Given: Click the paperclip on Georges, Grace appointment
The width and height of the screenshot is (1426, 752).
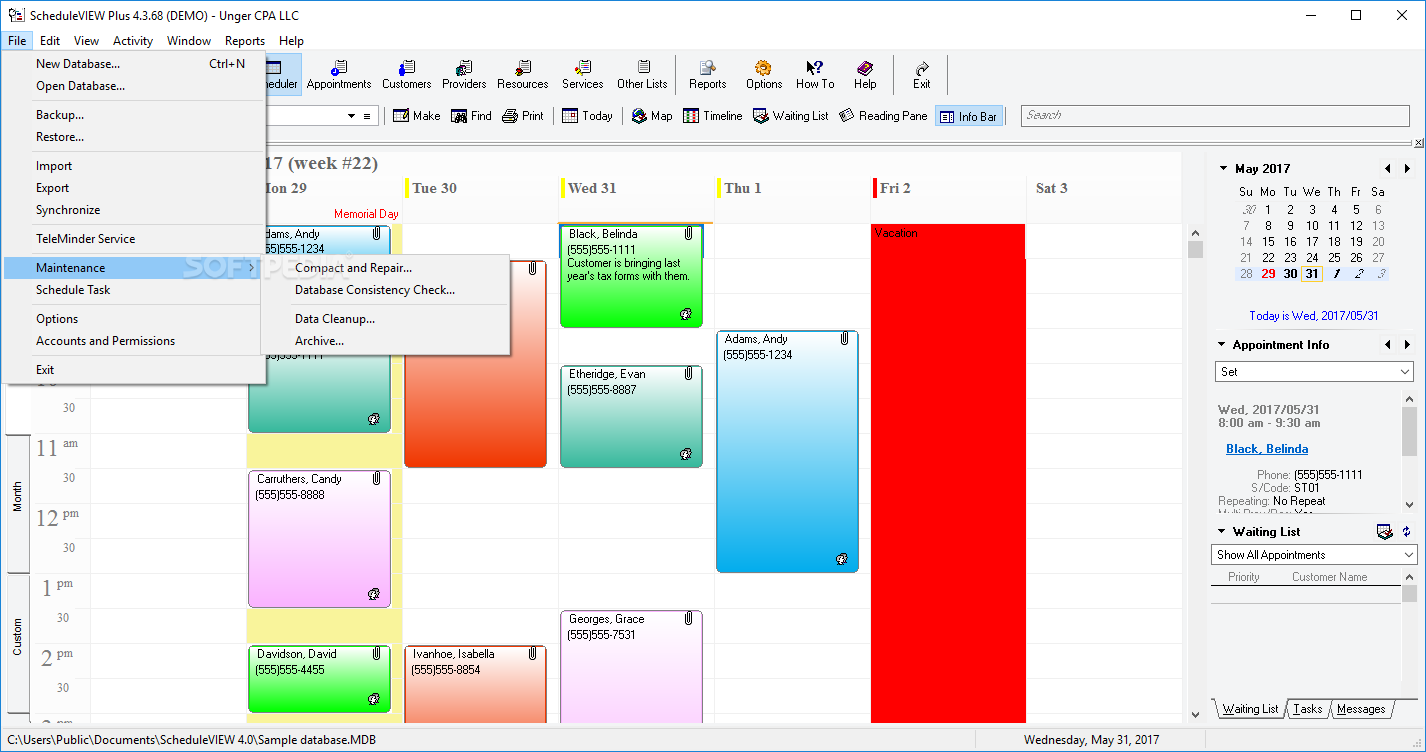Looking at the screenshot, I should (688, 619).
